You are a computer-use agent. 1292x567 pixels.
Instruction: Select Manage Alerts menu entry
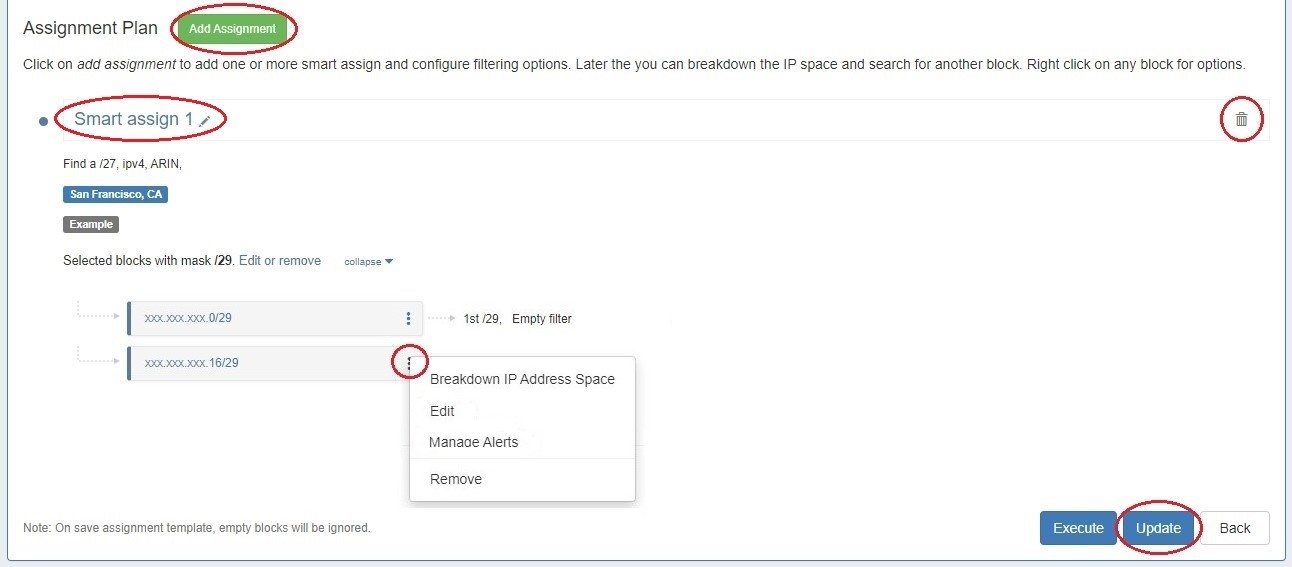(474, 442)
